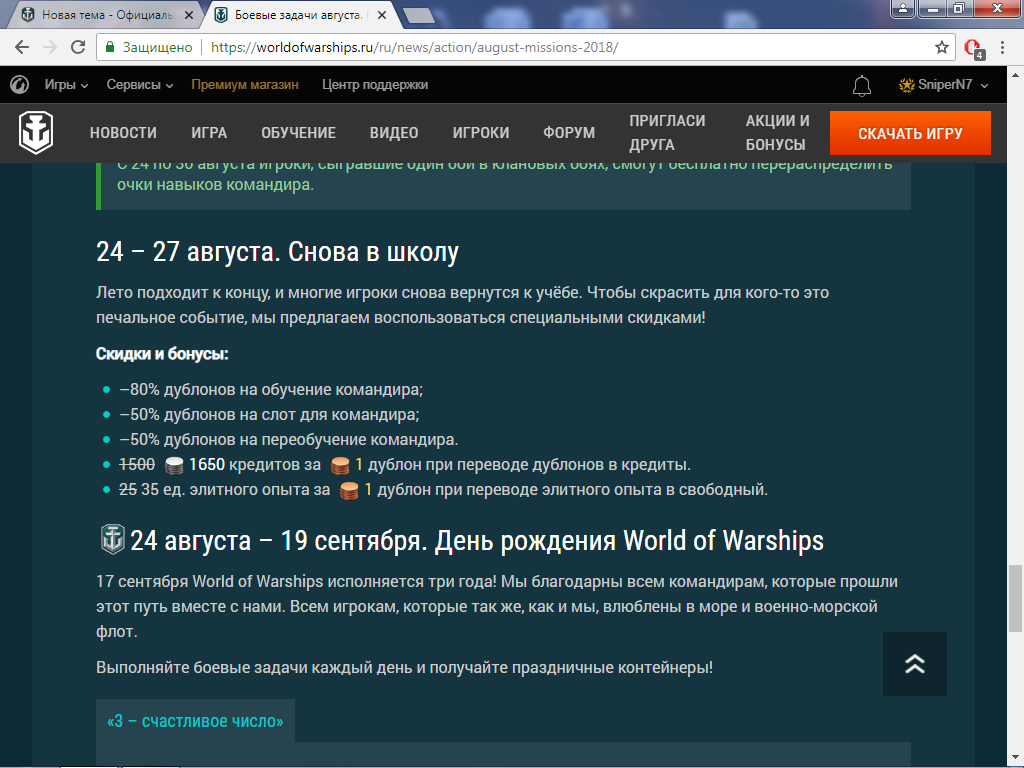Screen dimensions: 1024x768
Task: Close the 'Новая тема' browser tab
Action: 189,15
